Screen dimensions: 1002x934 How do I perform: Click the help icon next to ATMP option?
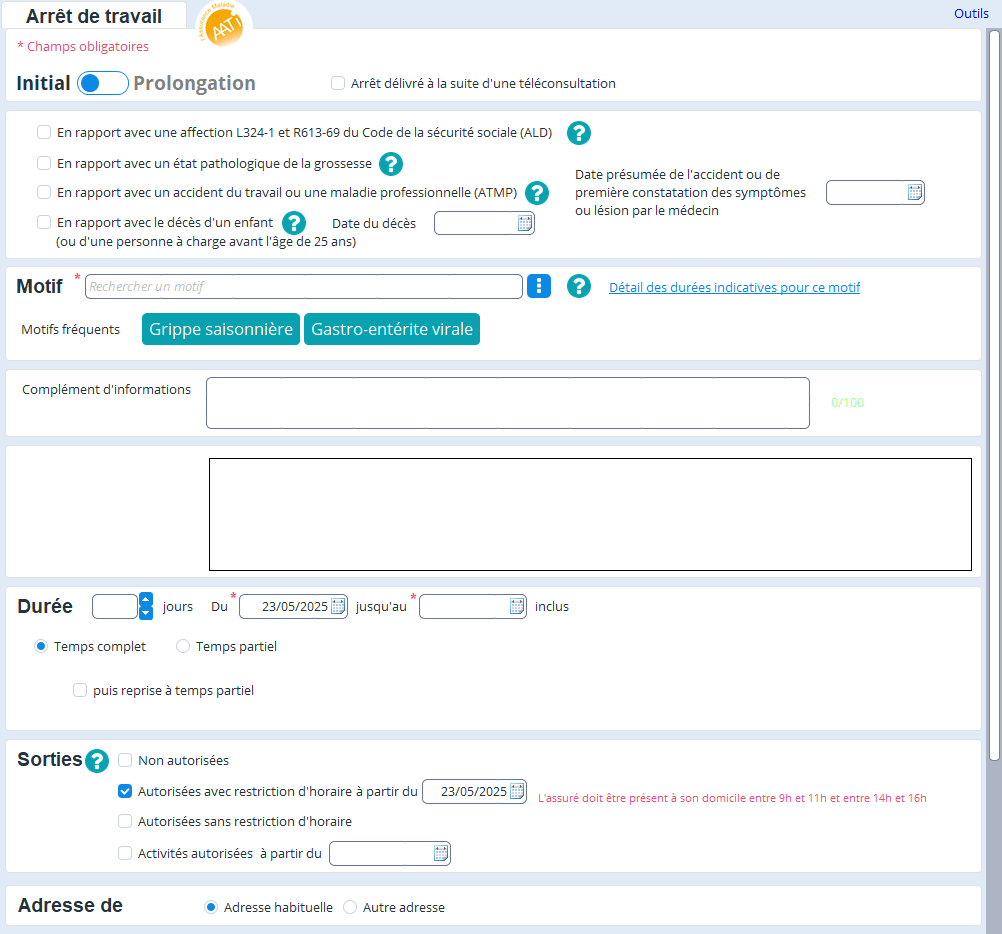[x=538, y=193]
